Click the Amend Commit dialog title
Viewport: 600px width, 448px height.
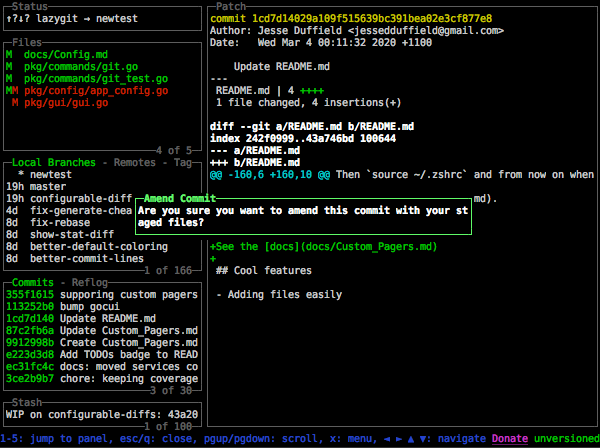coord(180,198)
